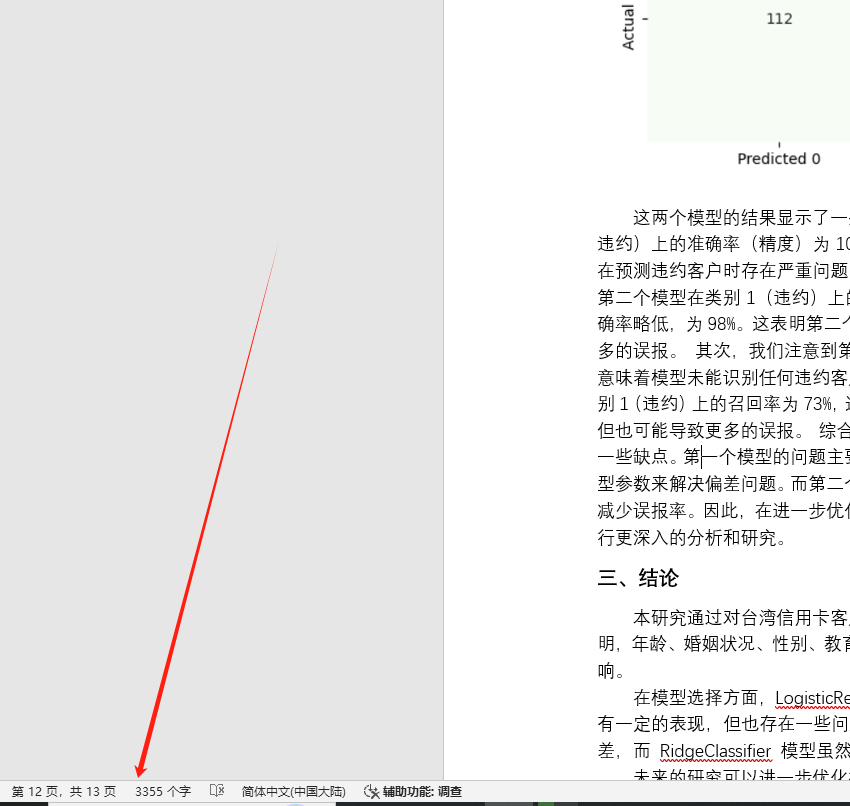The height and width of the screenshot is (806, 850).
Task: Change language 简体中文(中国大陆) in the status bar
Action: coord(293,791)
